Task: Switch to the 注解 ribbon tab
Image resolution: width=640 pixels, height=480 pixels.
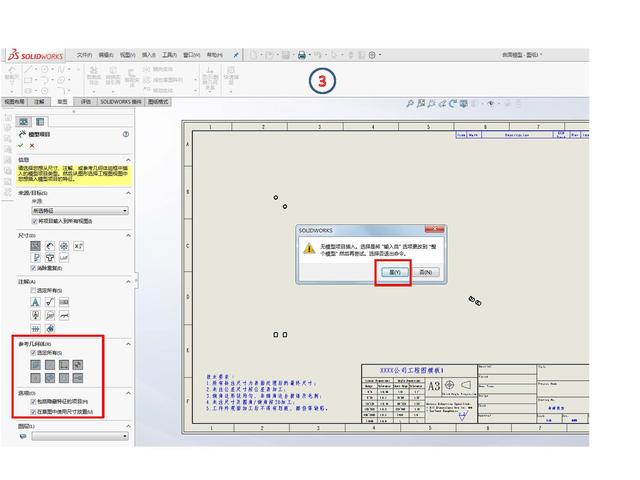Action: tap(39, 102)
